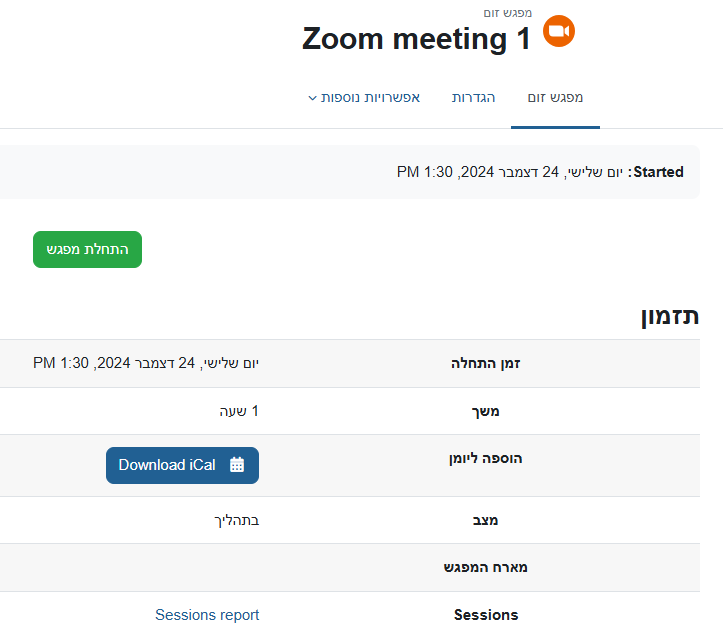
Task: Click the בתהליך status value
Action: point(238,520)
